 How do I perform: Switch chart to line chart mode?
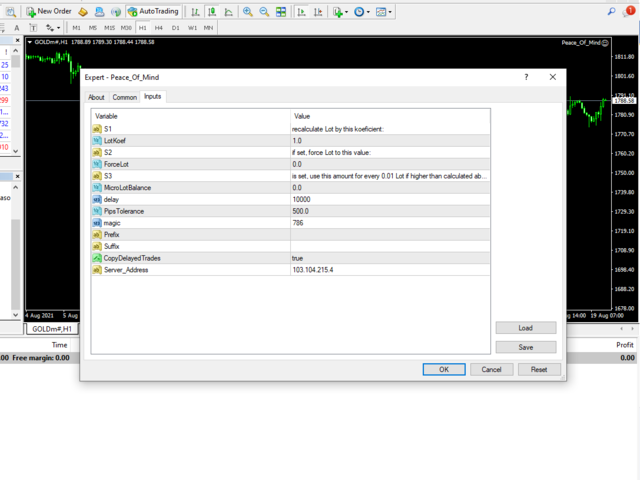coord(229,12)
